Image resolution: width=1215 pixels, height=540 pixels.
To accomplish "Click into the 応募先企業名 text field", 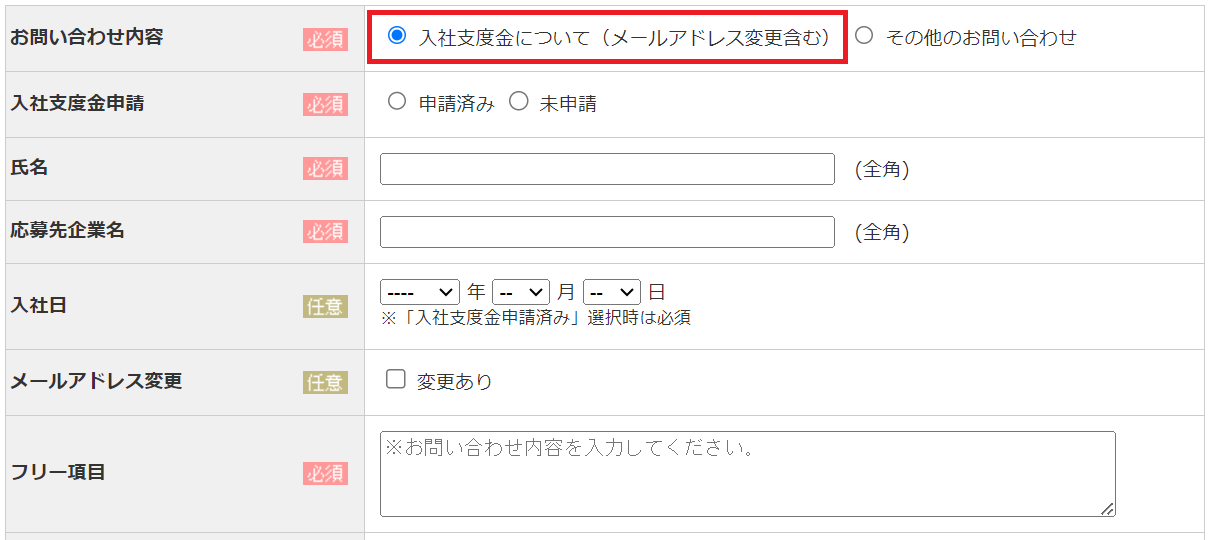I will pyautogui.click(x=607, y=232).
